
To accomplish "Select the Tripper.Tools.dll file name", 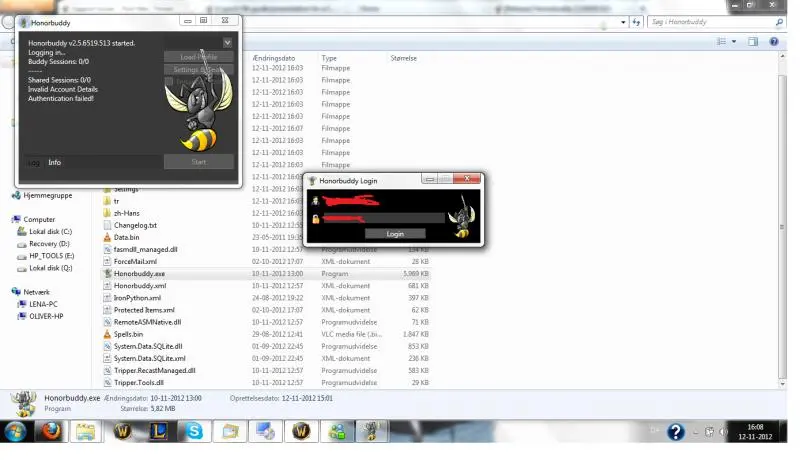I will click(x=139, y=382).
